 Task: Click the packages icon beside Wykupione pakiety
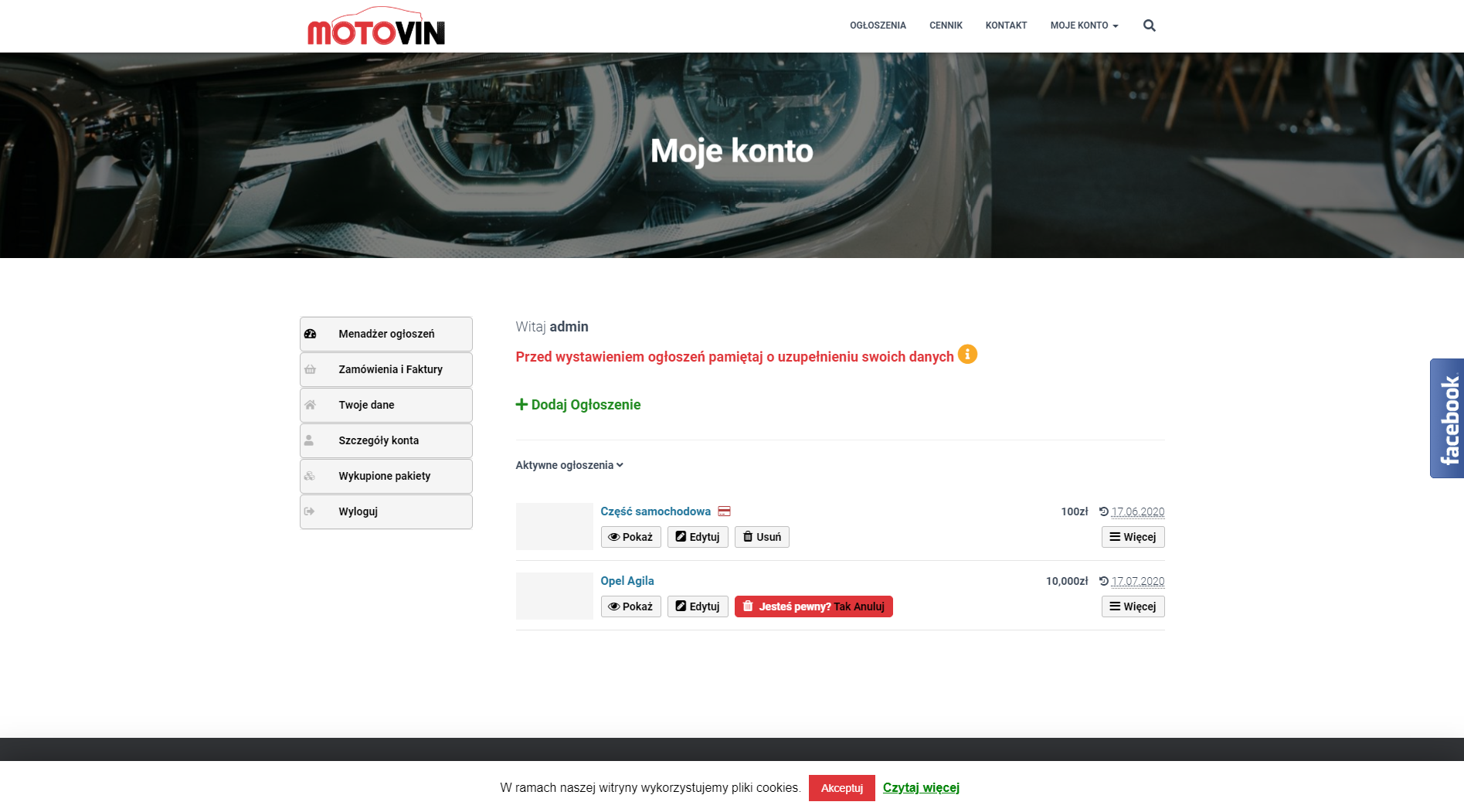[311, 476]
